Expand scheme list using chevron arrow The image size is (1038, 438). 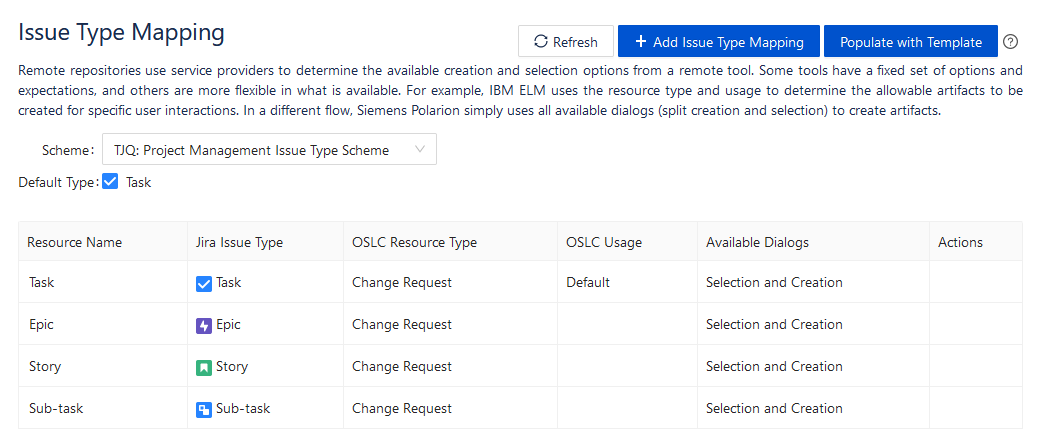click(x=420, y=150)
